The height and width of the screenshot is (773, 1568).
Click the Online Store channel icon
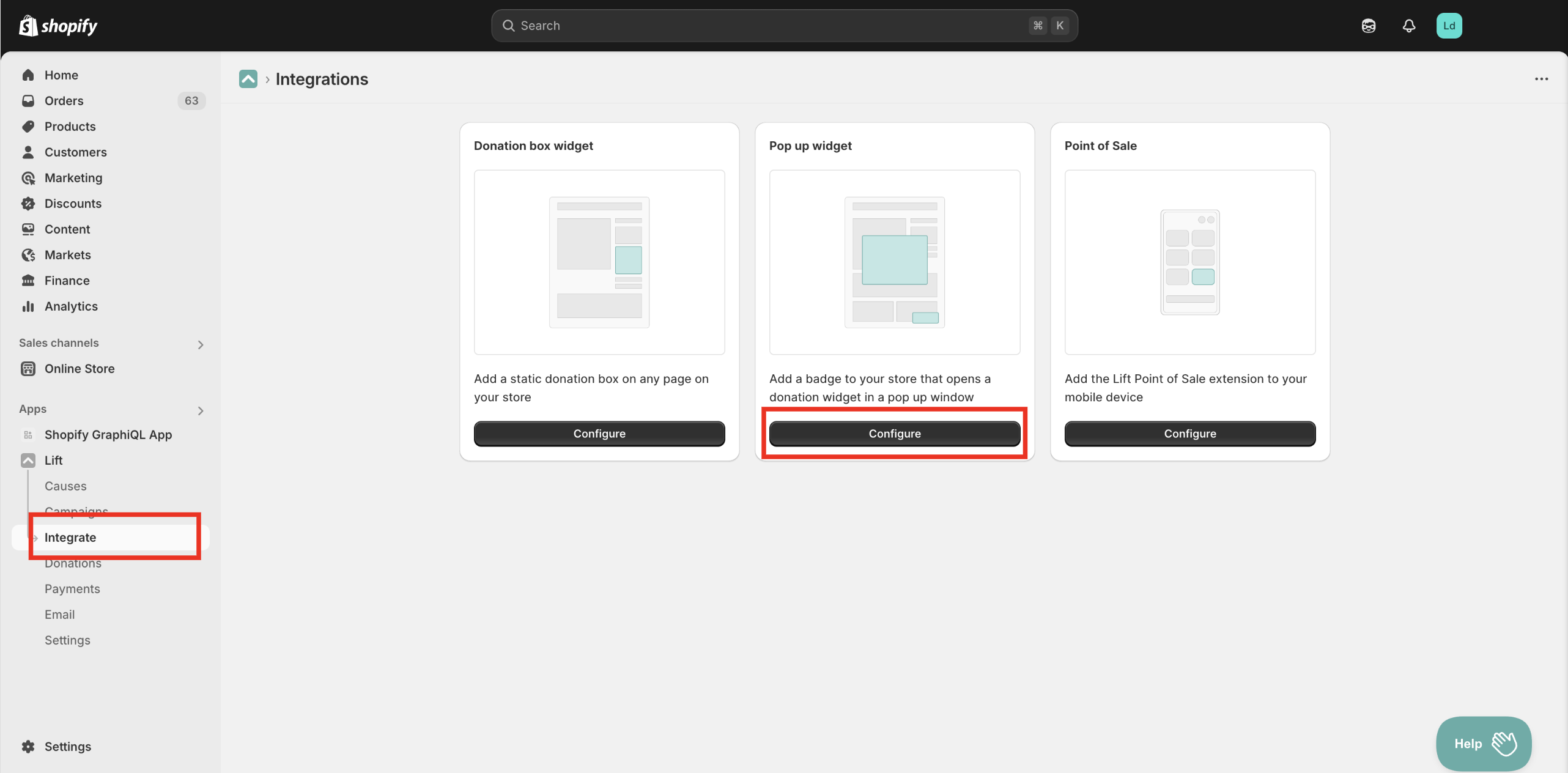(28, 369)
